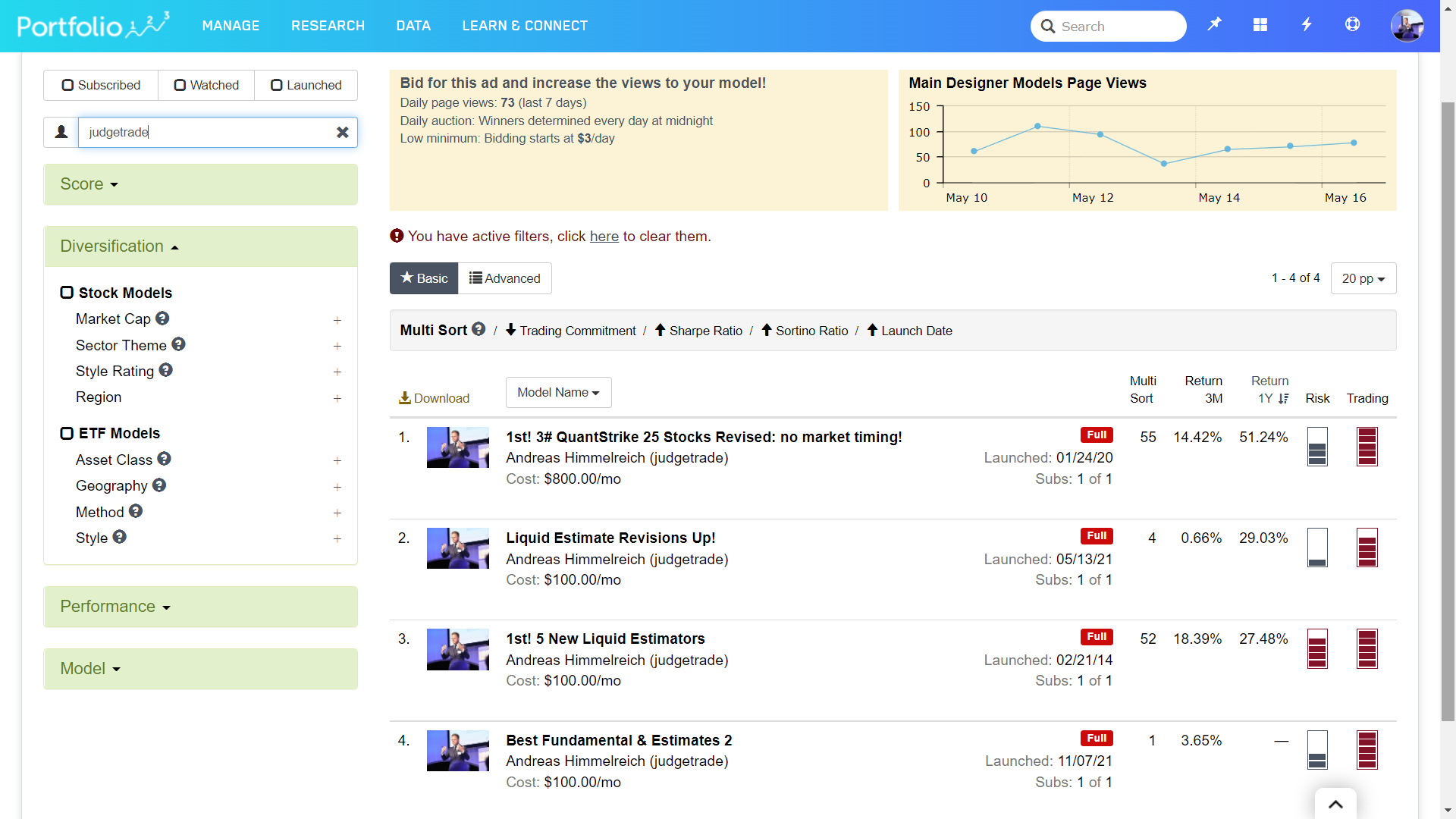Click scroll-to-top chevron button

(x=1335, y=805)
